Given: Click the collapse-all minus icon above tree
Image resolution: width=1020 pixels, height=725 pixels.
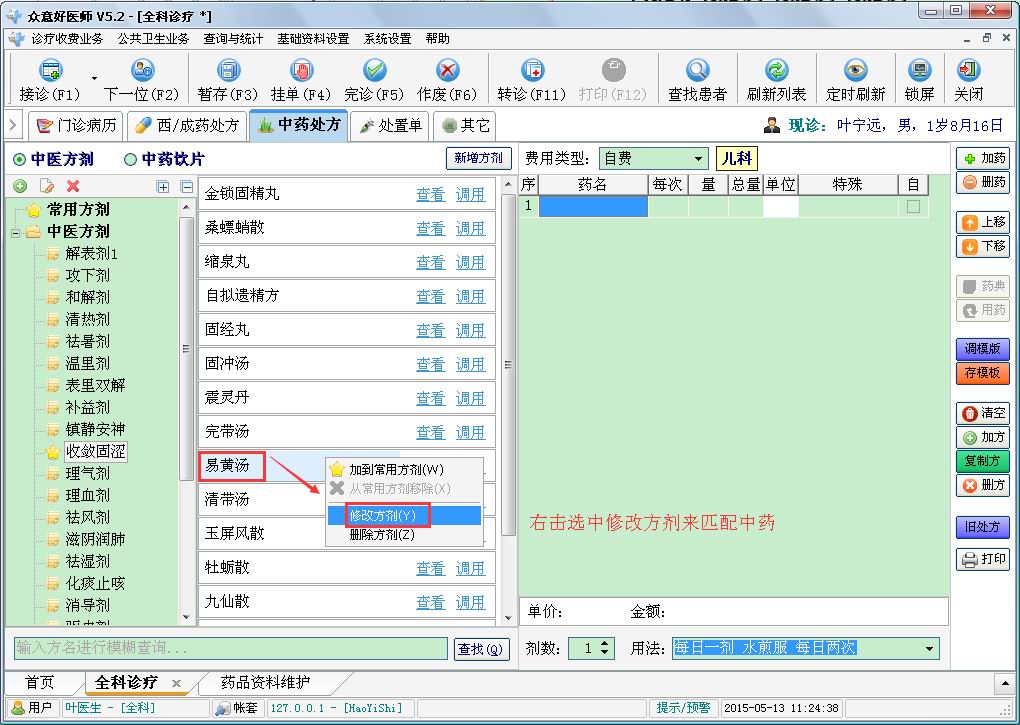Looking at the screenshot, I should (x=187, y=187).
